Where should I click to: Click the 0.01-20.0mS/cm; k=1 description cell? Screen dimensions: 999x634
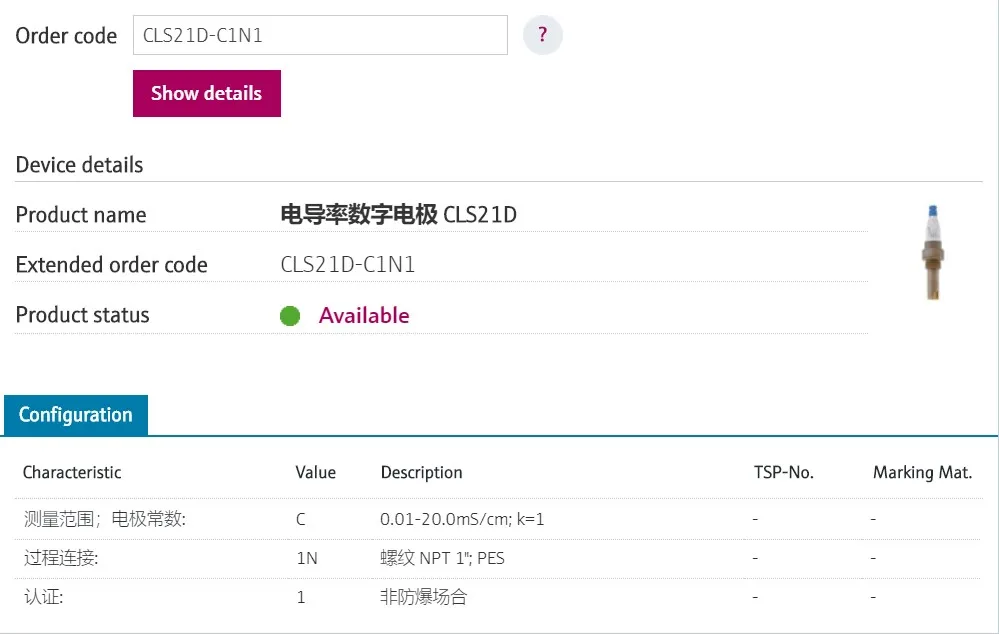462,519
